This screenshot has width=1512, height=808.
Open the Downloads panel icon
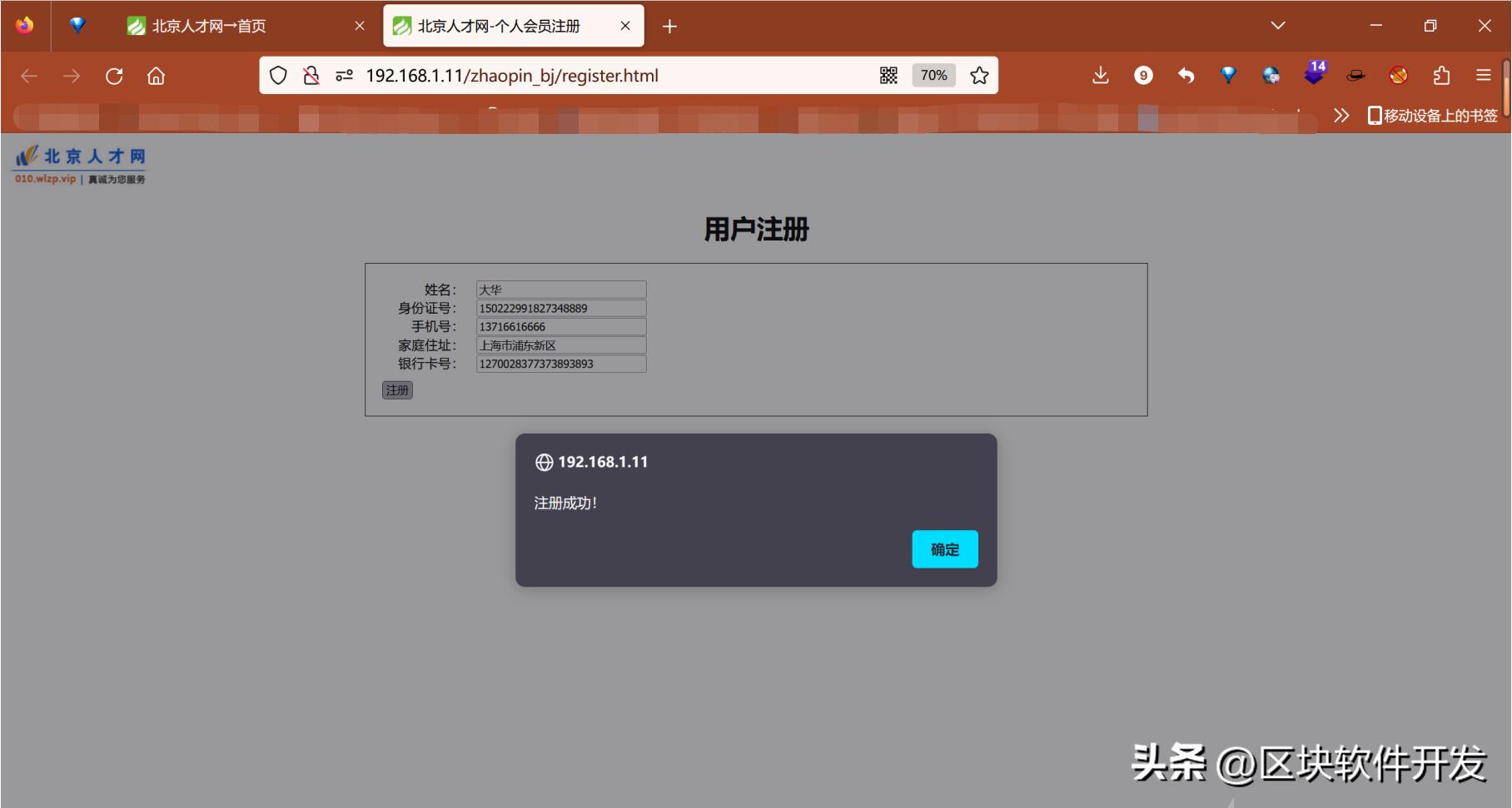[1101, 76]
